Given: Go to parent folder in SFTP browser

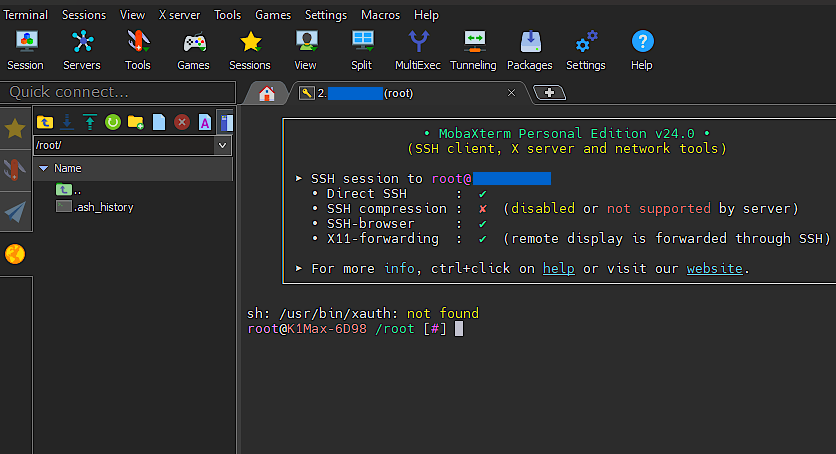Looking at the screenshot, I should point(45,122).
